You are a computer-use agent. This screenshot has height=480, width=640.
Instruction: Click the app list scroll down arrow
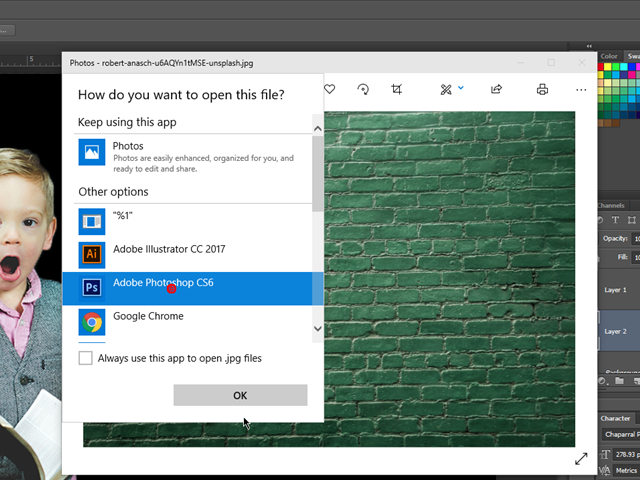point(318,329)
